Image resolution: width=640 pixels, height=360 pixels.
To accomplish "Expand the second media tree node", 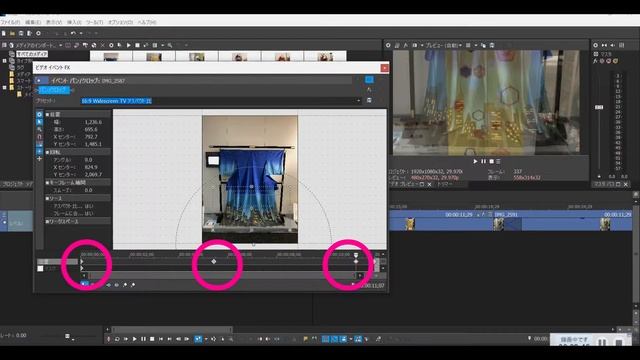I will click(x=4, y=61).
